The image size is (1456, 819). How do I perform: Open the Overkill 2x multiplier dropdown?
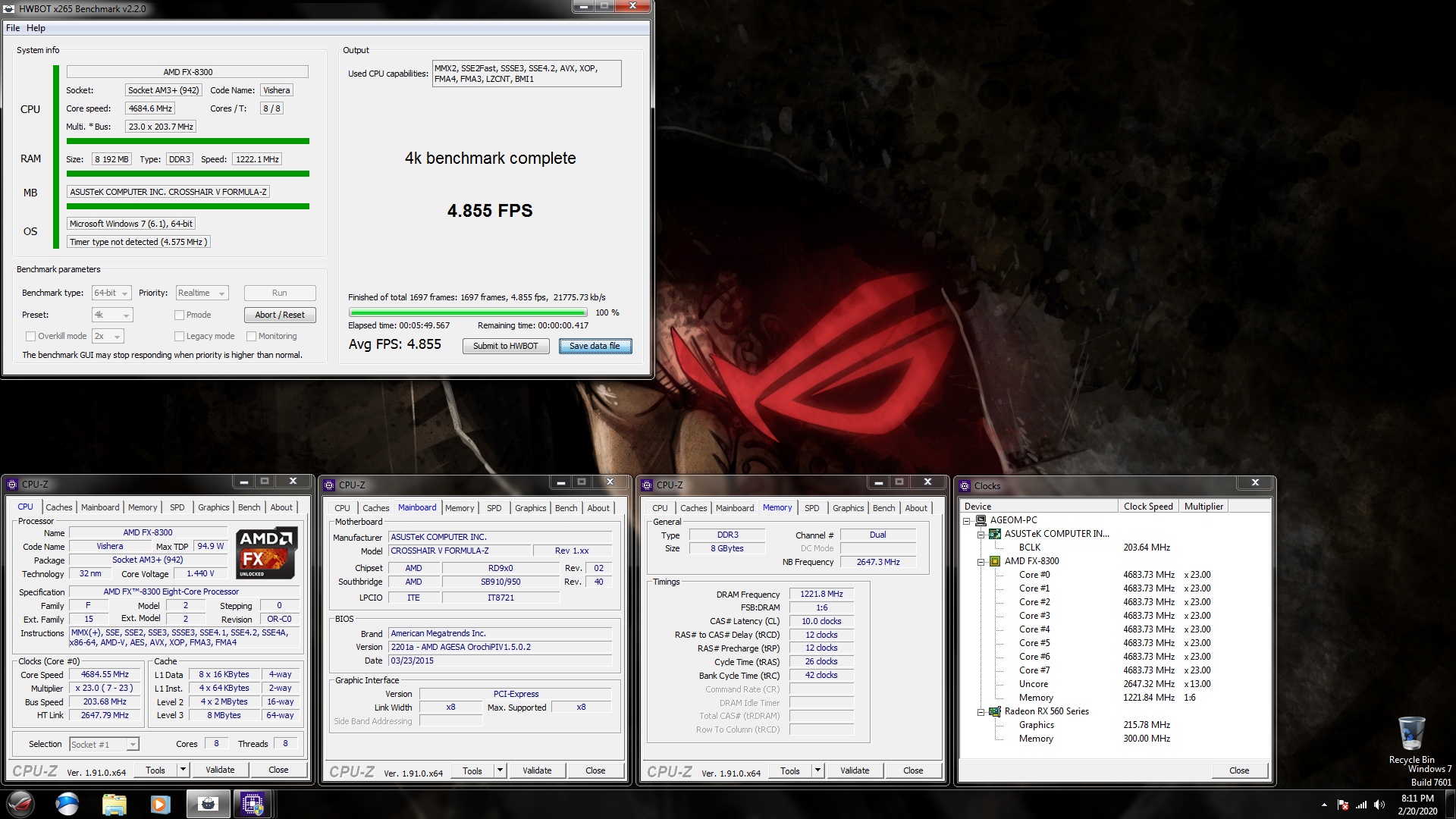click(108, 336)
